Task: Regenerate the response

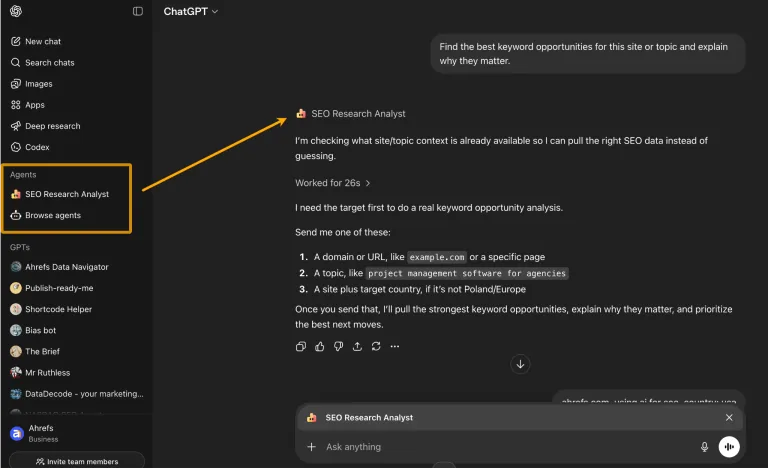Action: [376, 346]
